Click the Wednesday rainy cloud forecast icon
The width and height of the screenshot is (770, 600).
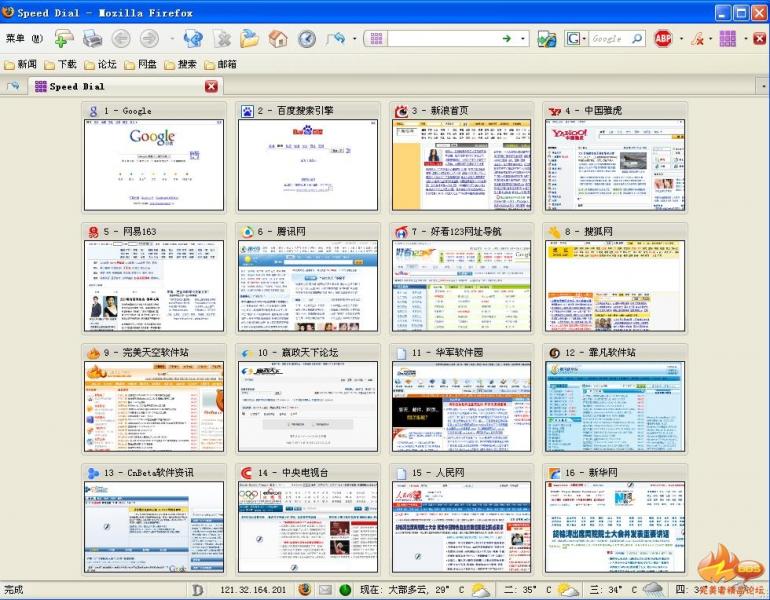coord(652,589)
